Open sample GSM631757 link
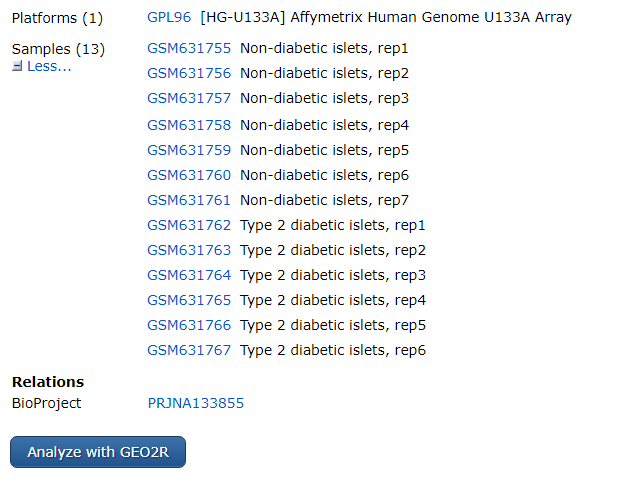 [x=189, y=98]
